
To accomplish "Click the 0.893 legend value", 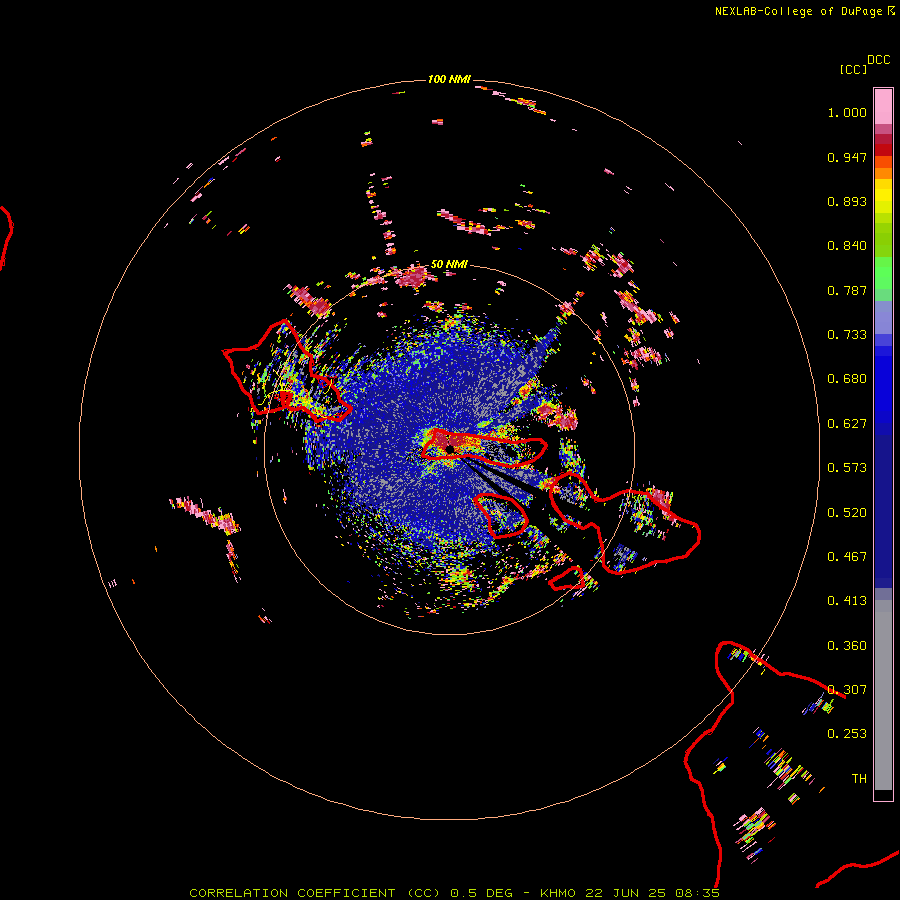I will point(847,201).
